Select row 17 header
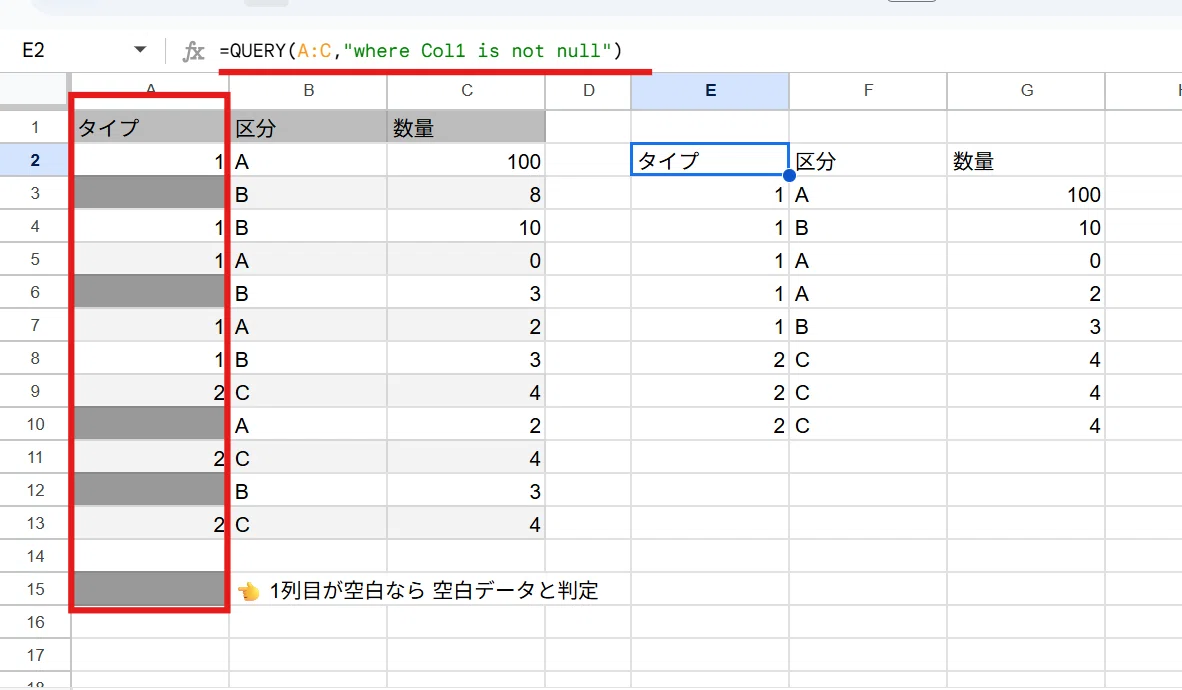 point(35,655)
